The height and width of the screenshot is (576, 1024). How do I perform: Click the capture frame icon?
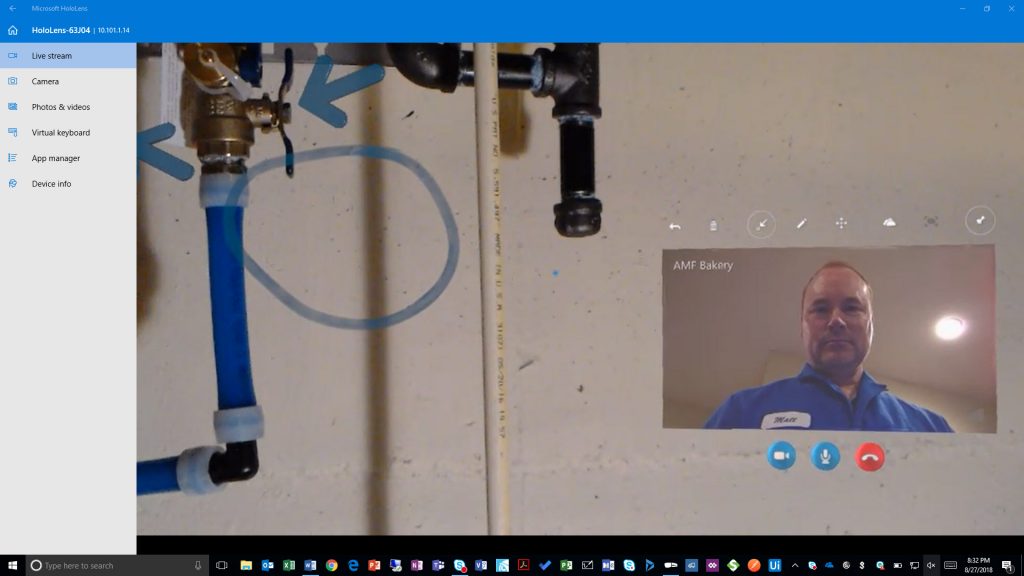point(931,222)
